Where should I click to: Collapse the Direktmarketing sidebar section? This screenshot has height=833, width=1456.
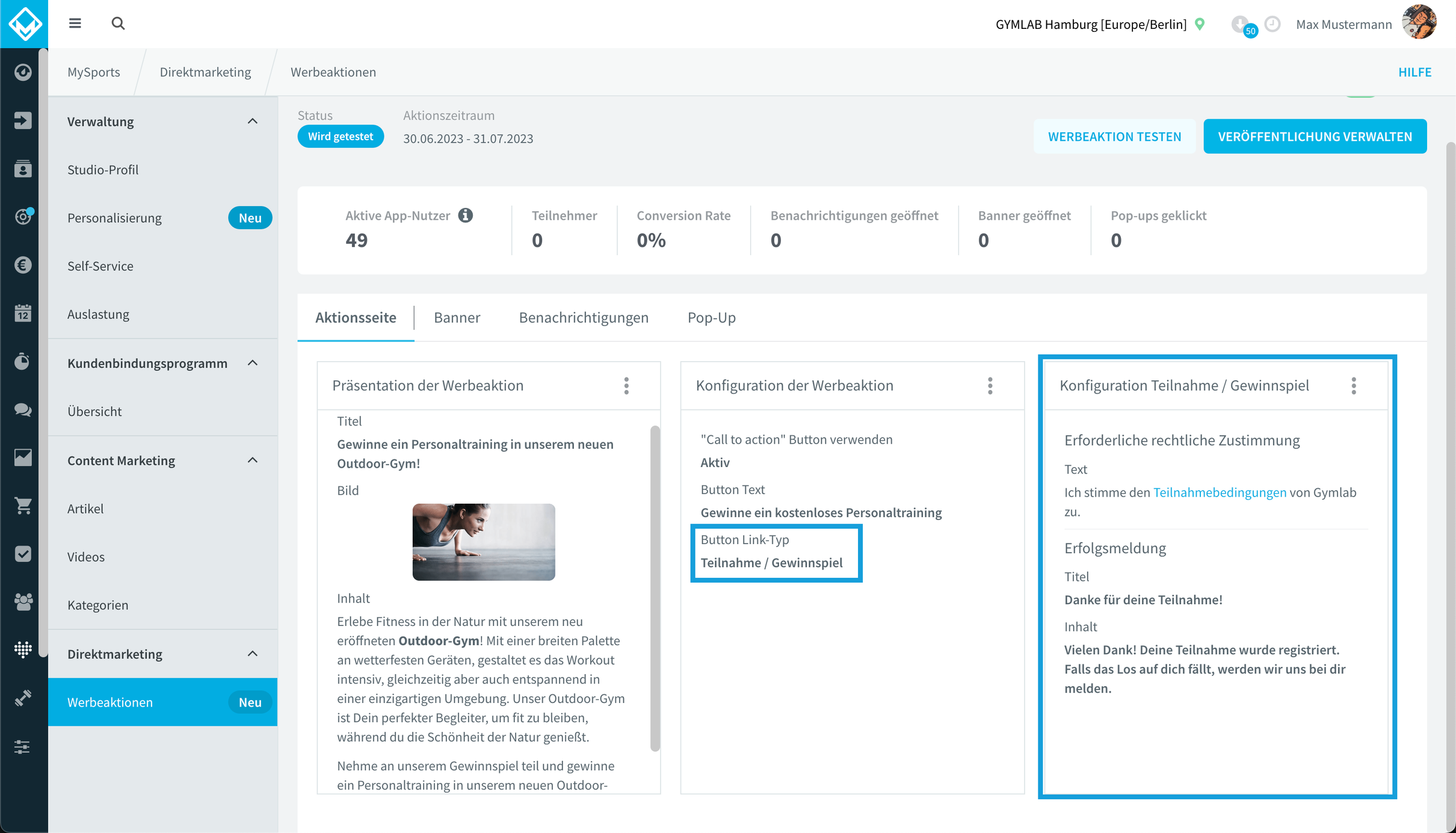click(253, 654)
